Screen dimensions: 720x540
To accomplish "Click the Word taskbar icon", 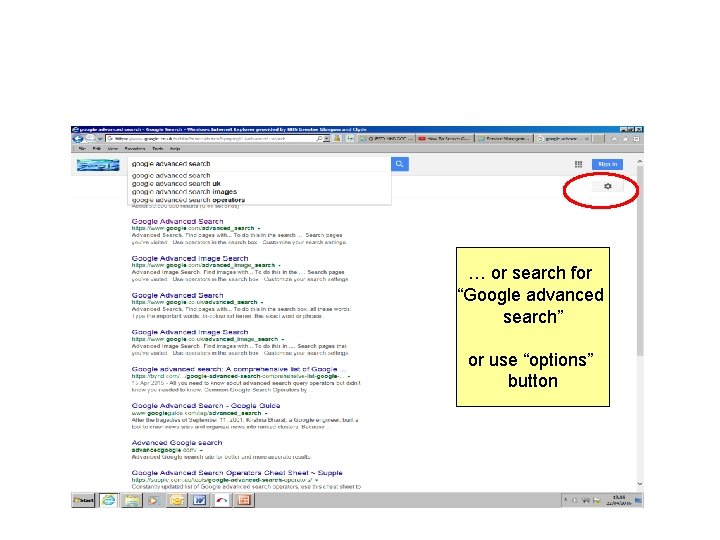I will pos(199,500).
